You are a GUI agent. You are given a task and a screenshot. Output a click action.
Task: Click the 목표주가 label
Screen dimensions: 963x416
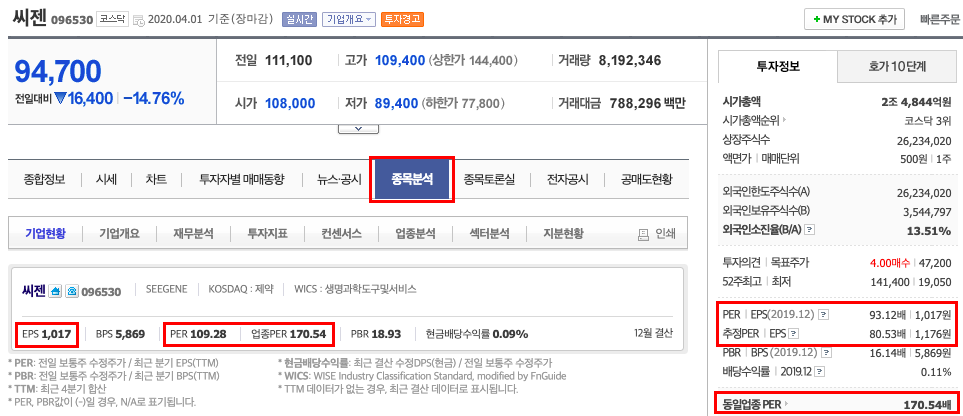(x=789, y=263)
